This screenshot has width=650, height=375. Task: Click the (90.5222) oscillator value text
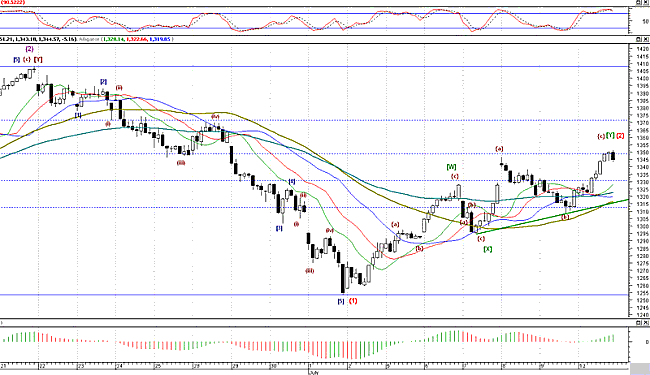click(x=12, y=2)
